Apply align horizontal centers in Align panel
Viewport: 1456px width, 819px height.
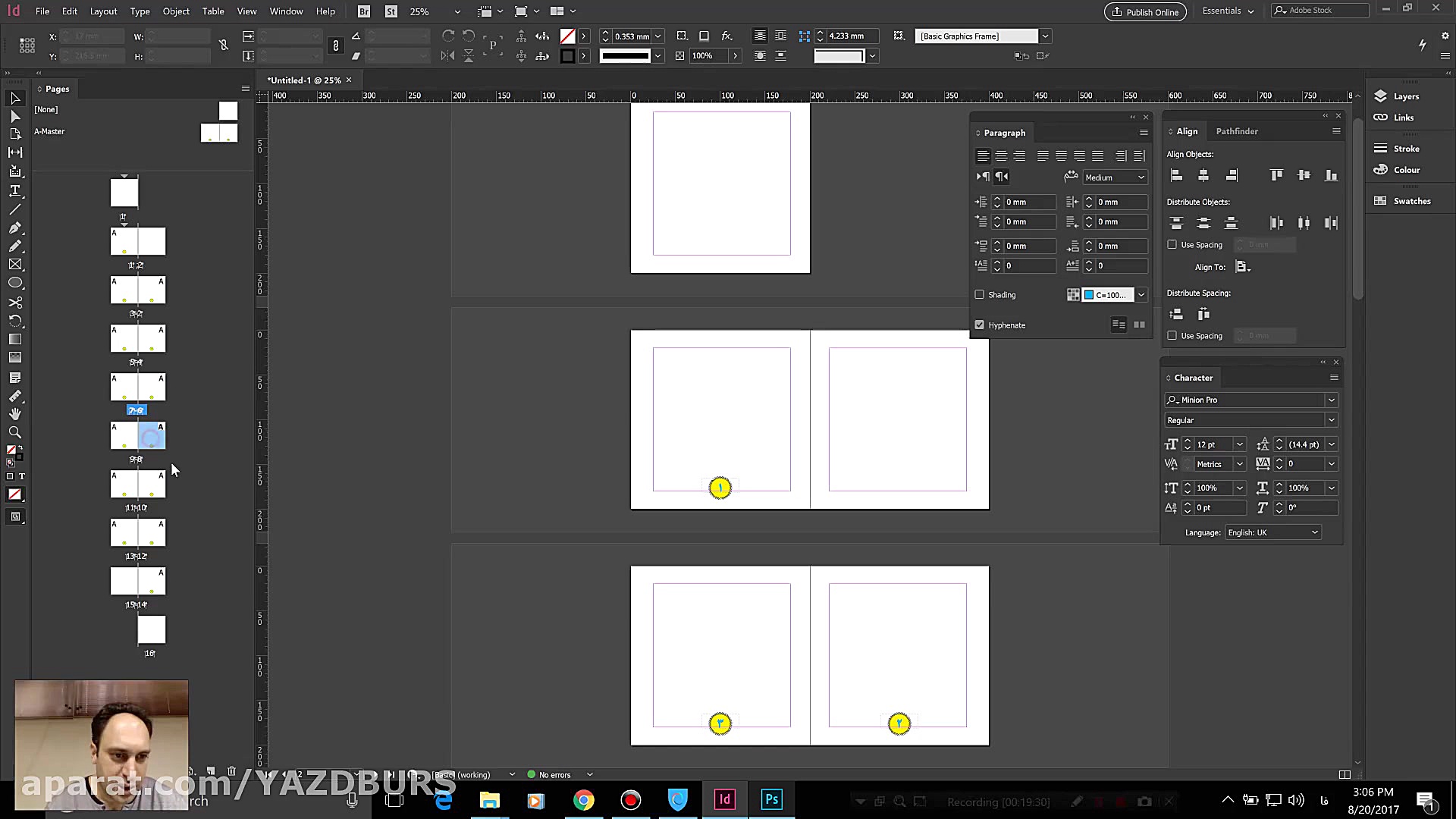point(1203,175)
